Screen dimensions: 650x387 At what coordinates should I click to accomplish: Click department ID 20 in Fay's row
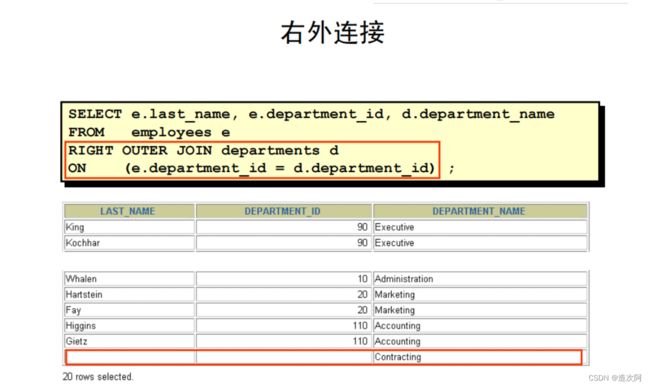pos(284,310)
